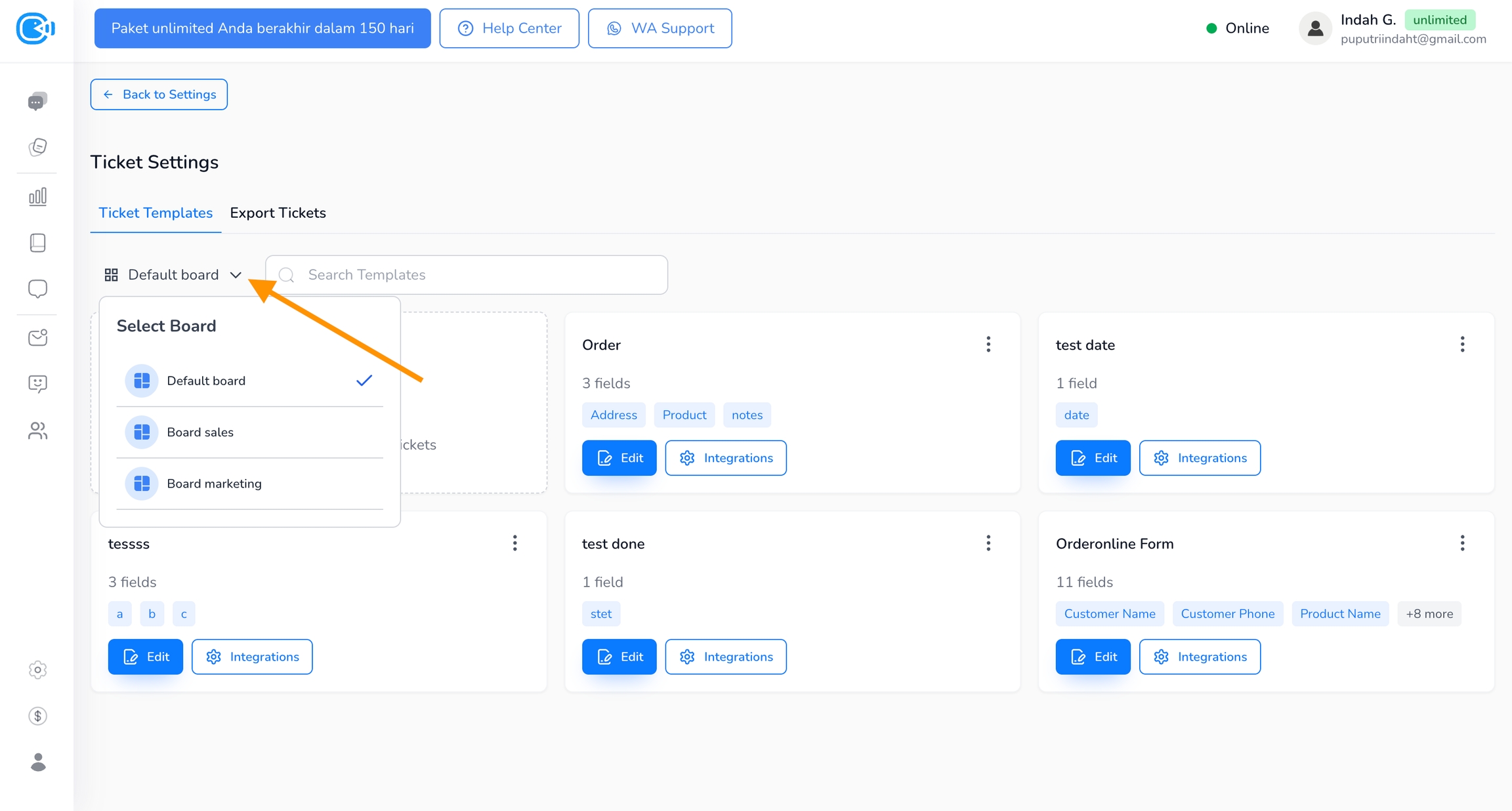Open the analytics bar chart sidebar icon
Screen dimensions: 1512x811
37,196
